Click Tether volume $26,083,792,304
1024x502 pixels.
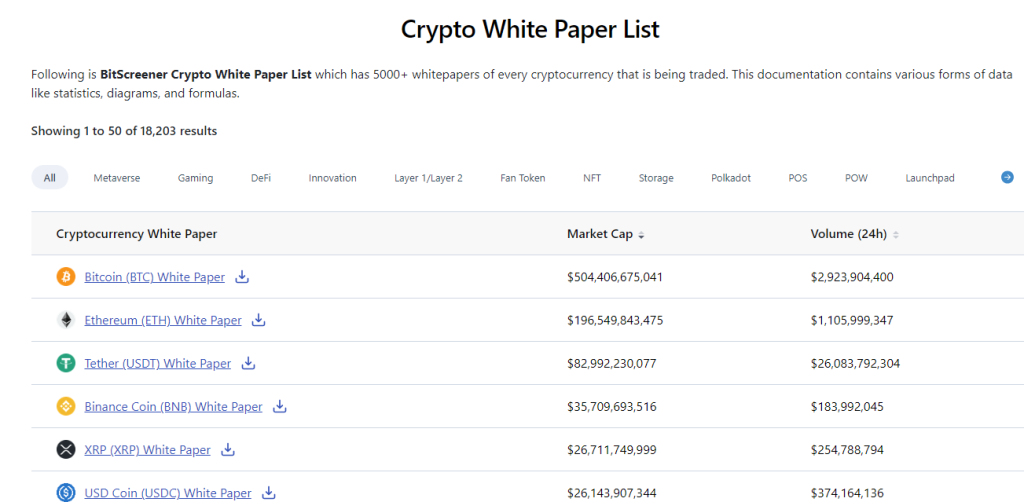[x=855, y=363]
